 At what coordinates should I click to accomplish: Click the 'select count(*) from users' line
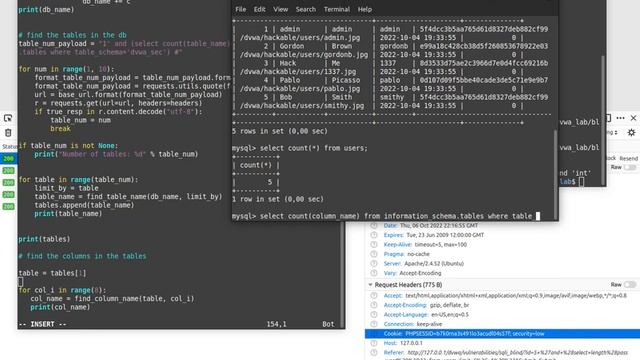coord(313,148)
